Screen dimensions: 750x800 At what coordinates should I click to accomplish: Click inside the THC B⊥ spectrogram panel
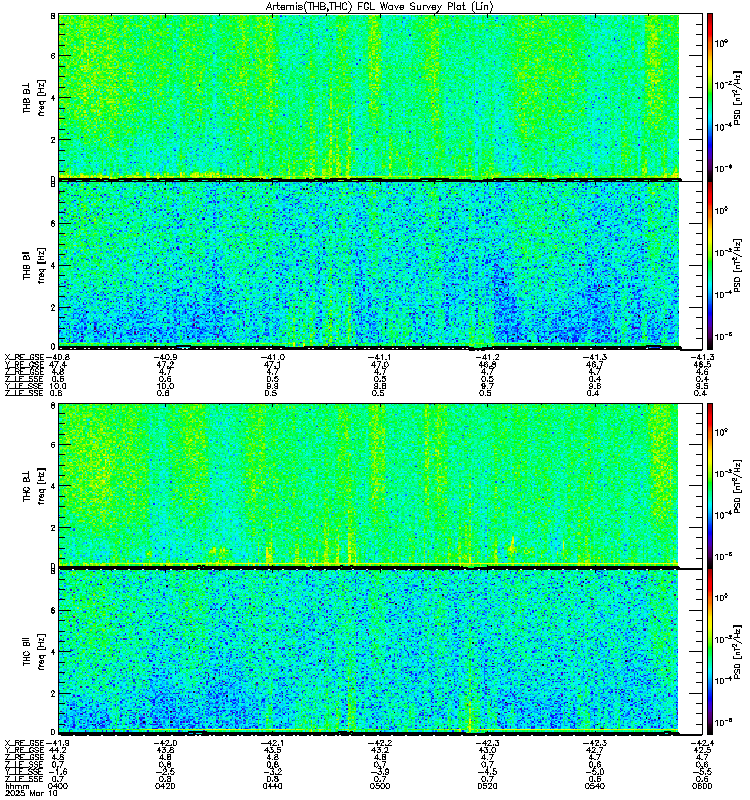click(x=368, y=485)
